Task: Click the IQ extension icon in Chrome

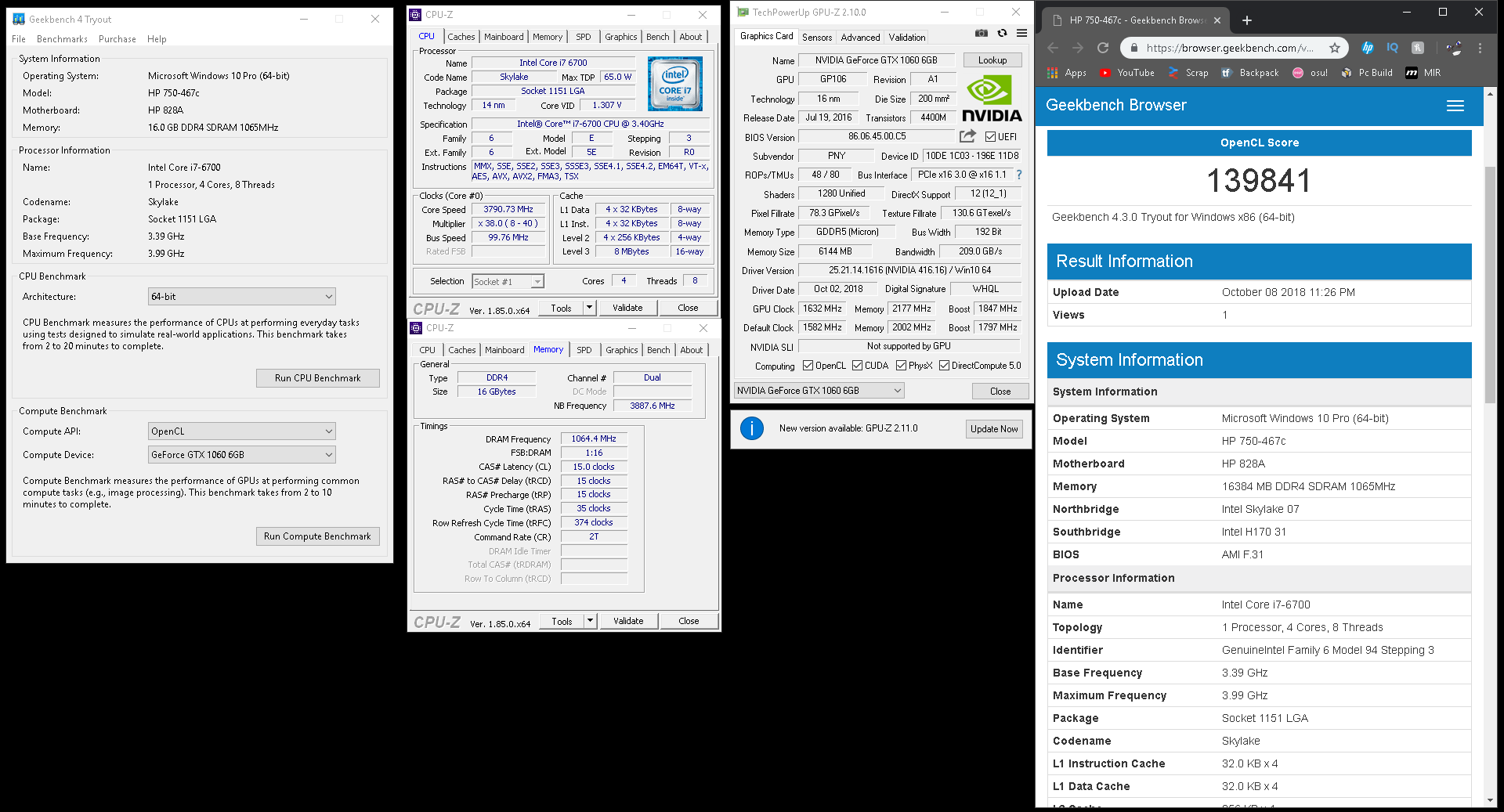Action: (1393, 48)
